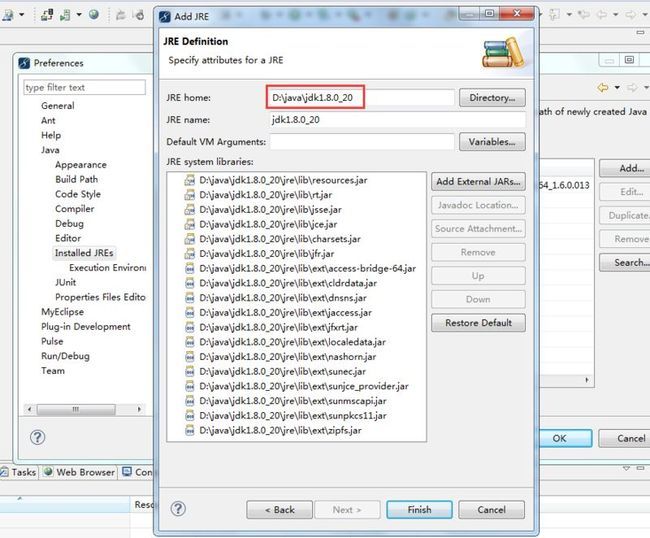
Task: Select Build Path under Java
Action: [x=77, y=179]
